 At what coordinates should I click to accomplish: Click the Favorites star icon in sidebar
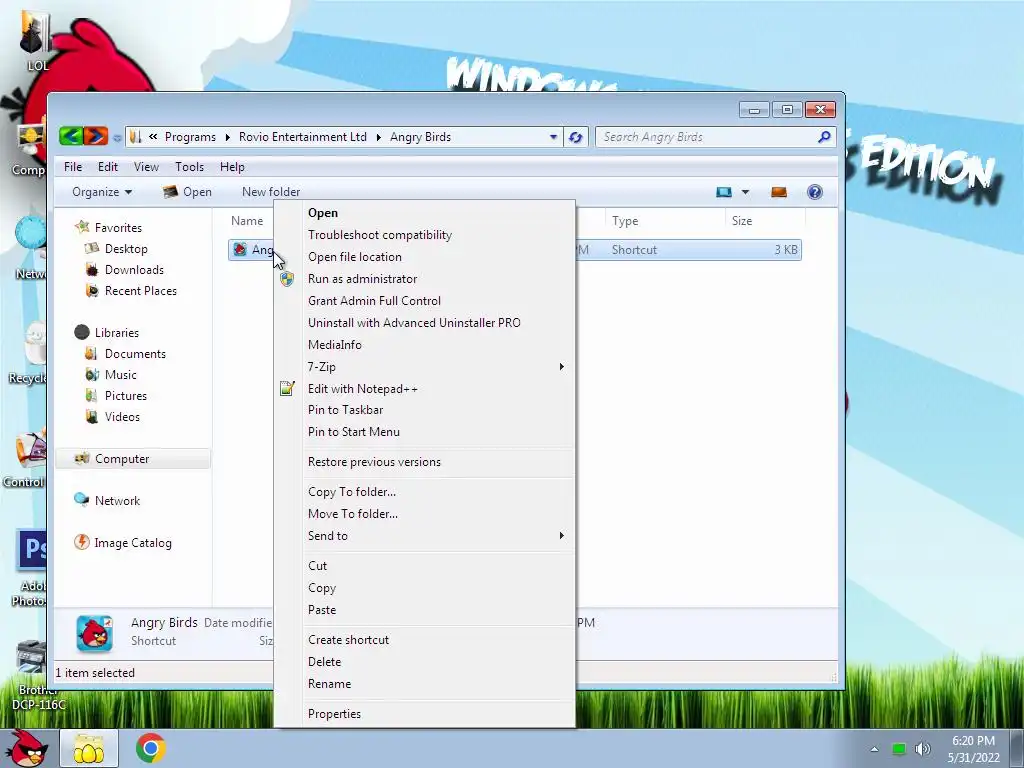(82, 227)
